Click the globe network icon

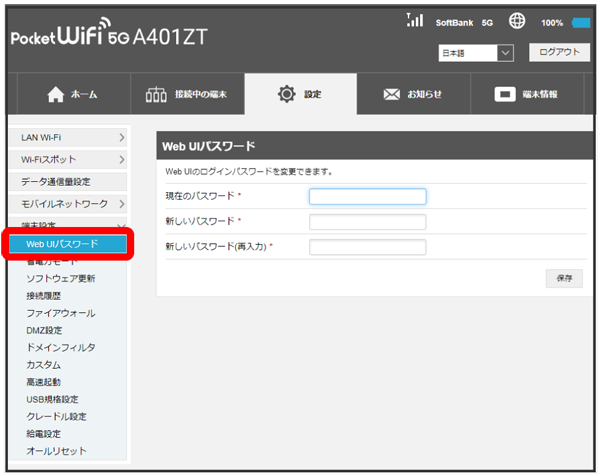[517, 21]
